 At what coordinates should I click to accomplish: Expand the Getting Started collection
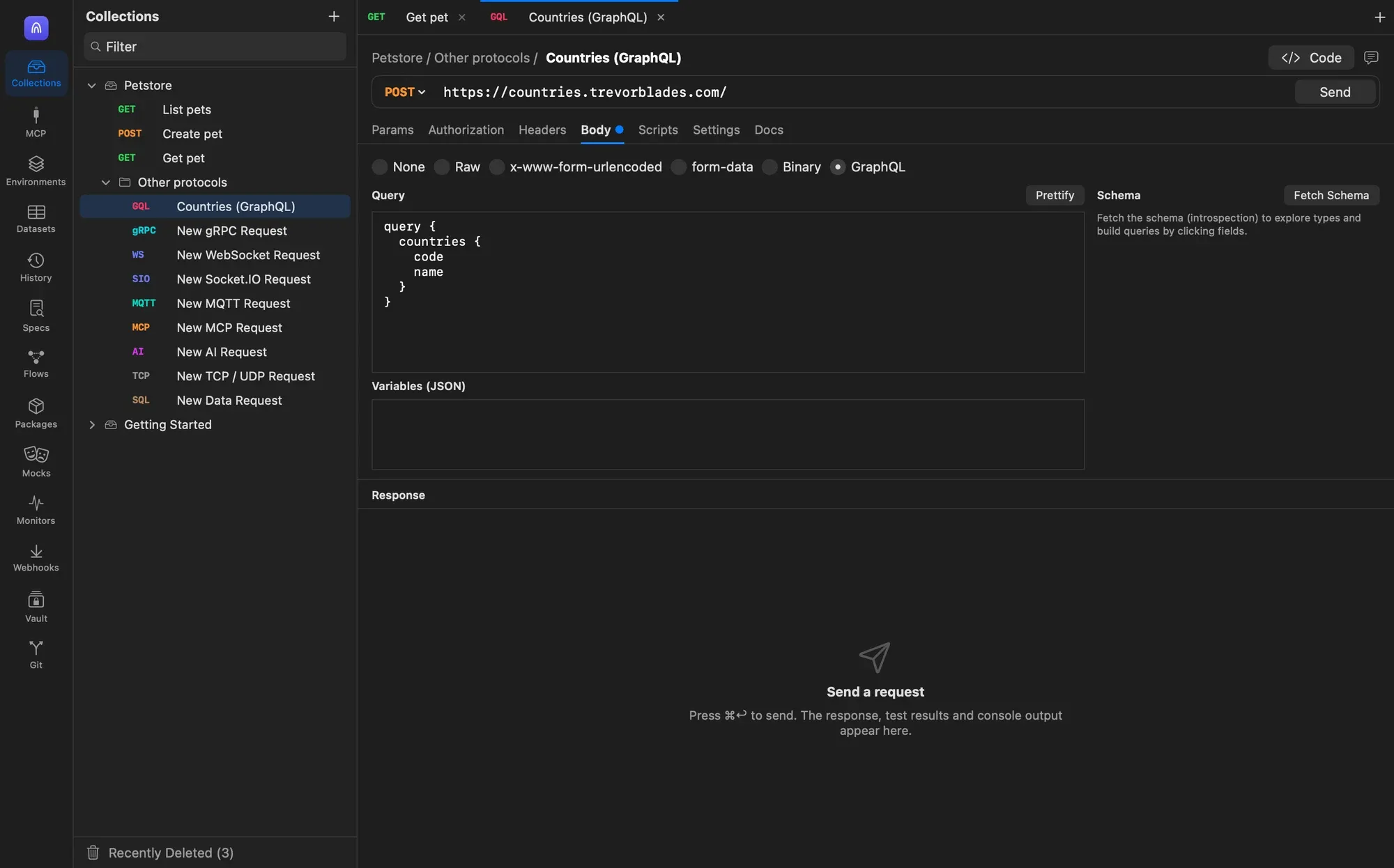pos(91,425)
